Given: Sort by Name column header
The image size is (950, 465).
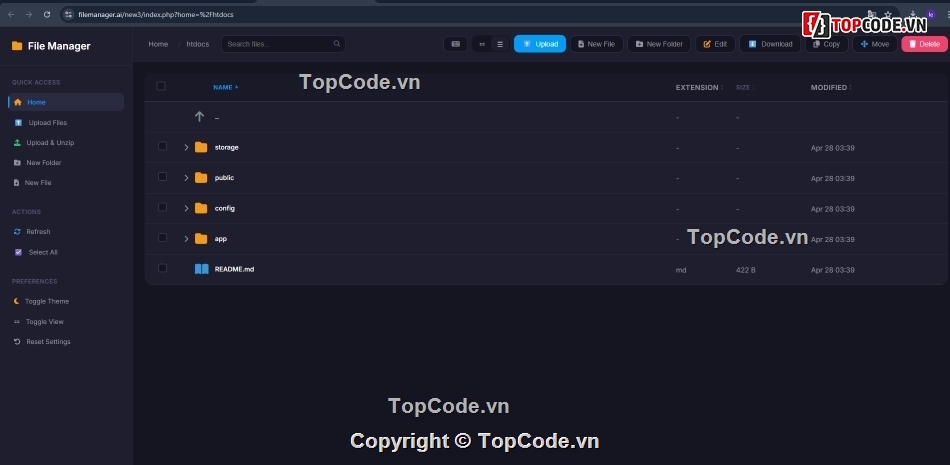Looking at the screenshot, I should pyautogui.click(x=225, y=87).
